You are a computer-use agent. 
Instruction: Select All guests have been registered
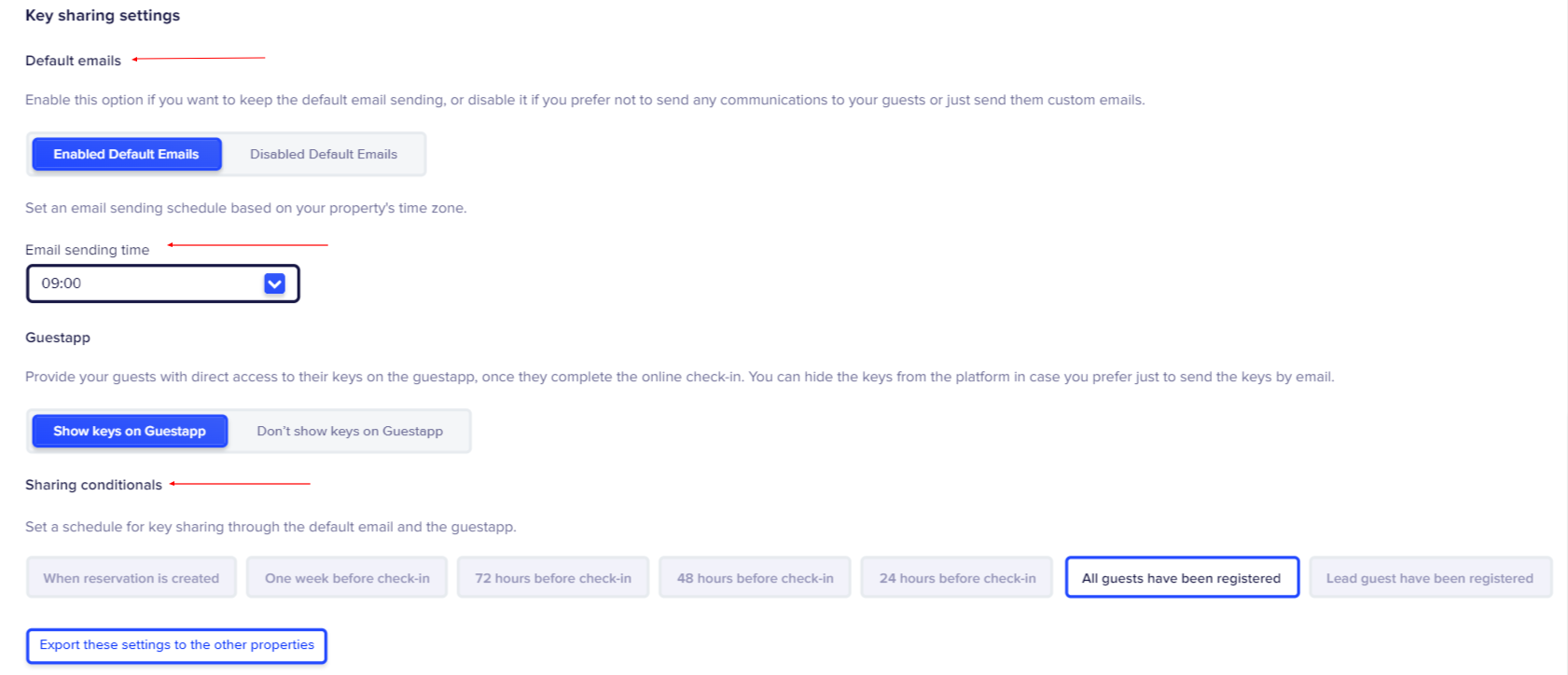pos(1182,578)
